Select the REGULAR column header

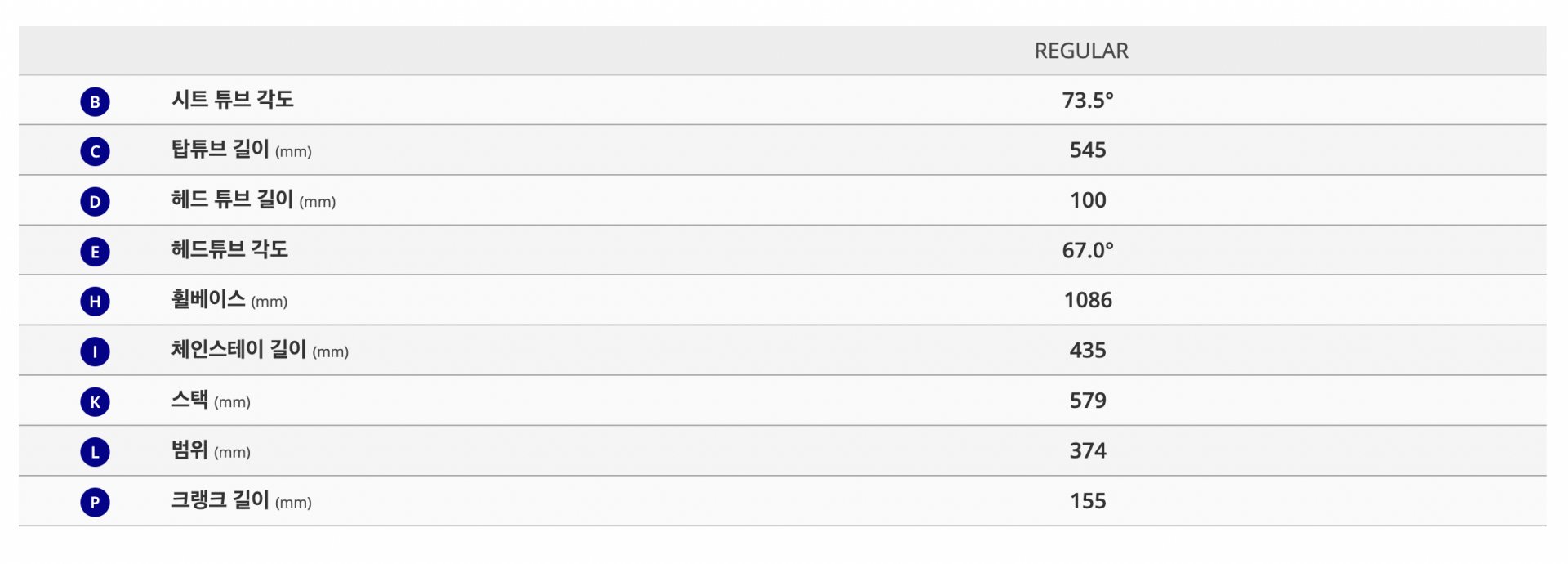click(1081, 51)
